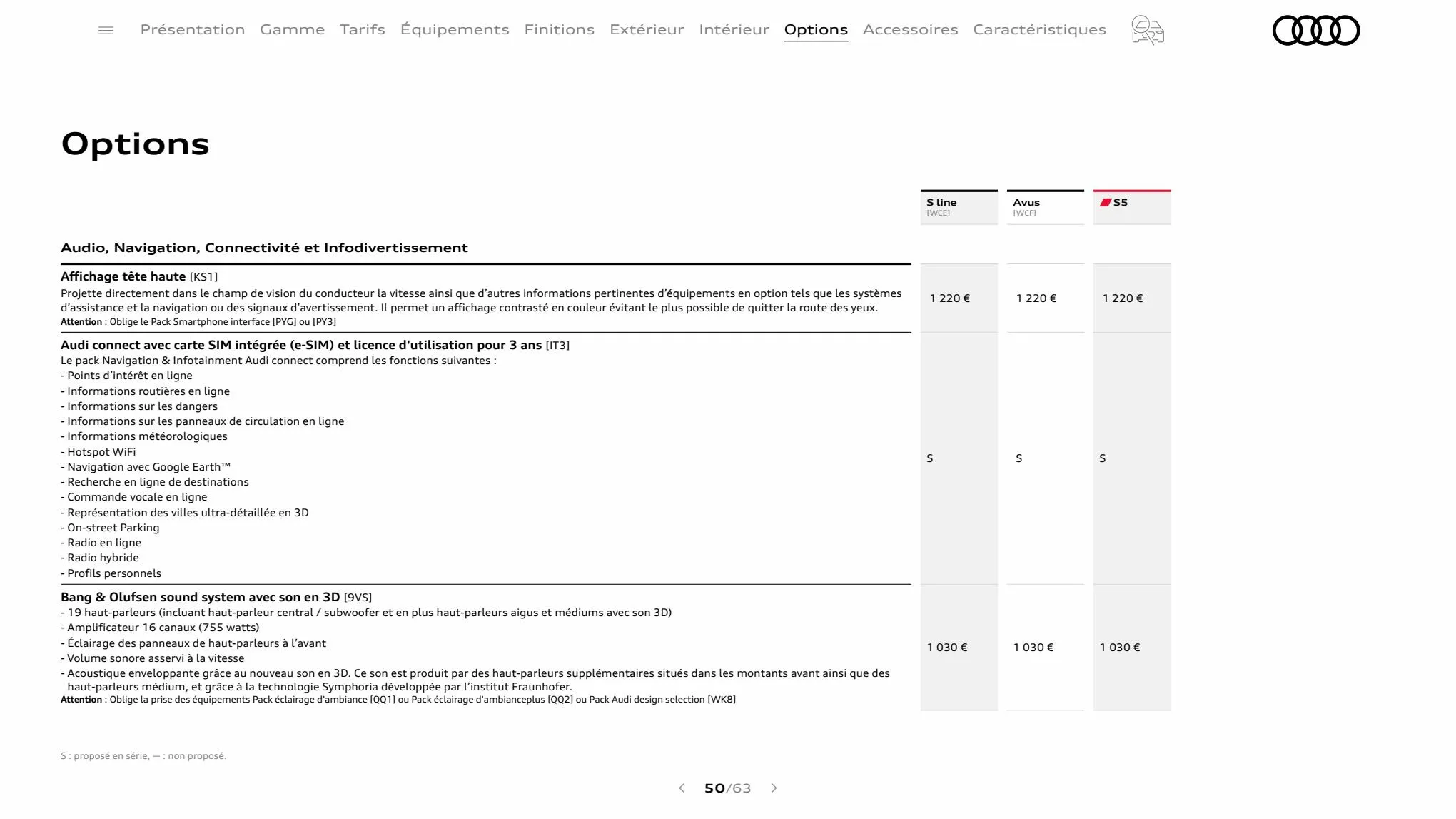Select the active Options tab
The width and height of the screenshot is (1456, 819).
pos(816,30)
